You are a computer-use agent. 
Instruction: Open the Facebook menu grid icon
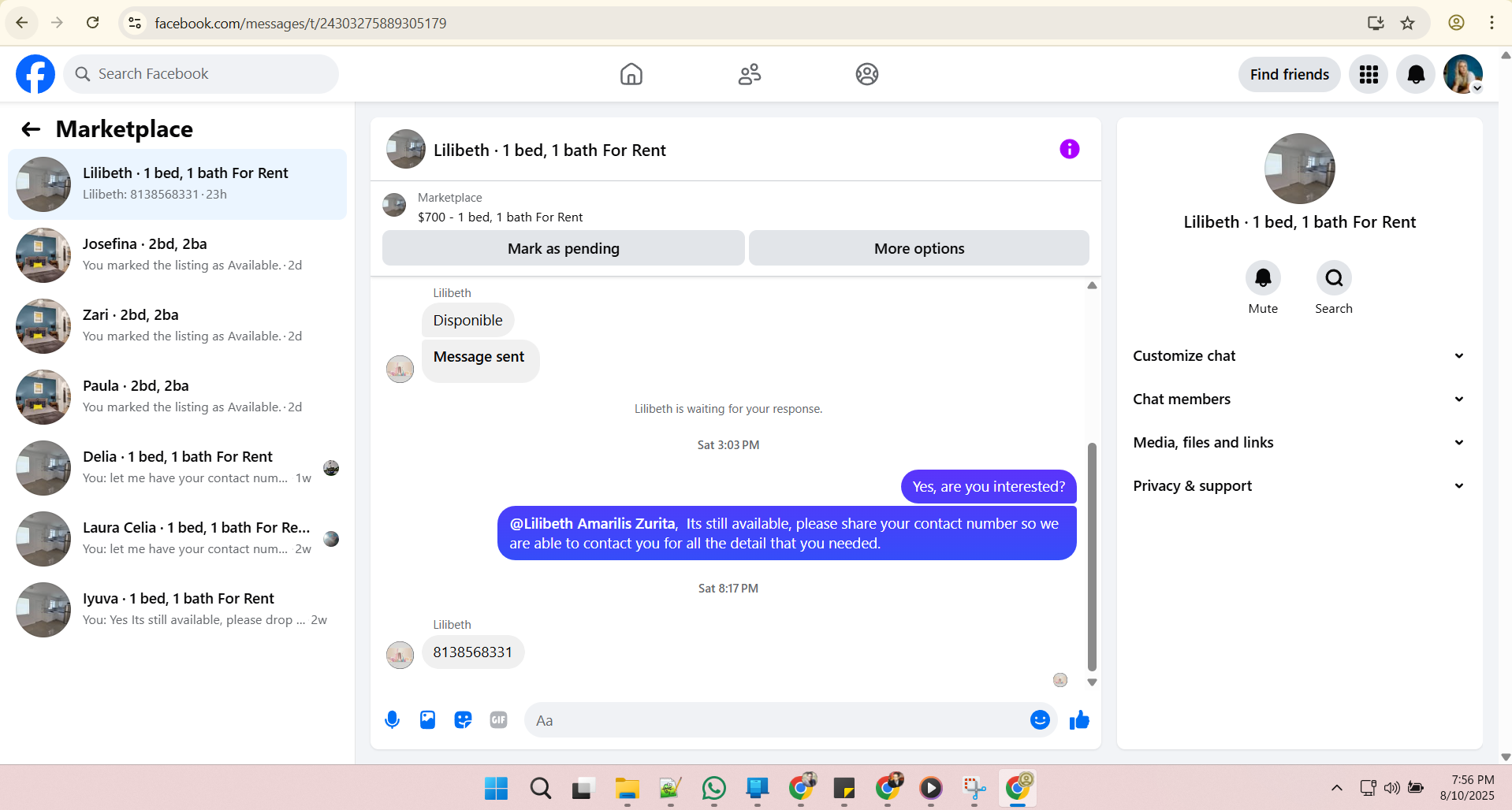click(x=1369, y=74)
